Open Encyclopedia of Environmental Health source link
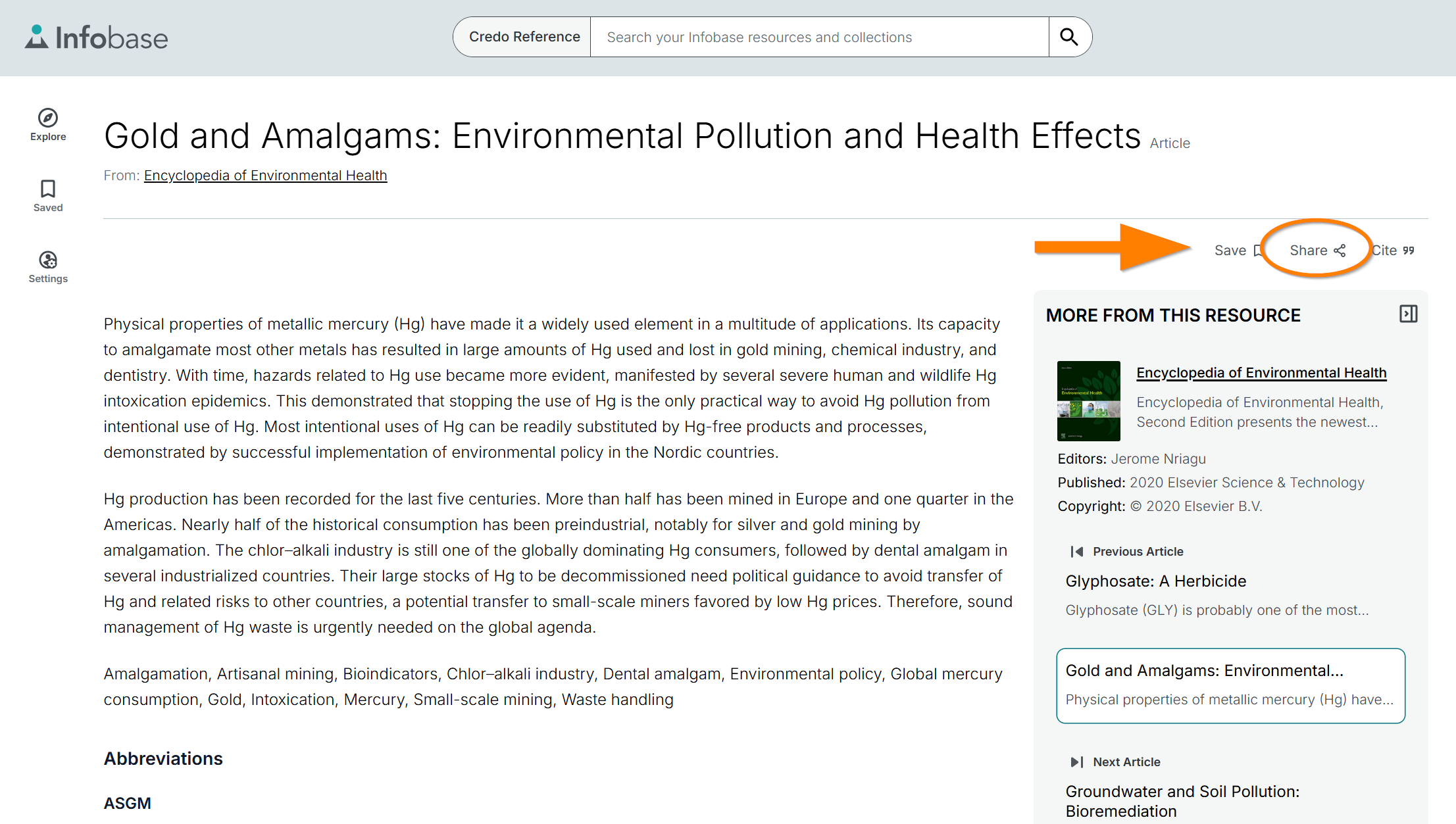 (265, 176)
